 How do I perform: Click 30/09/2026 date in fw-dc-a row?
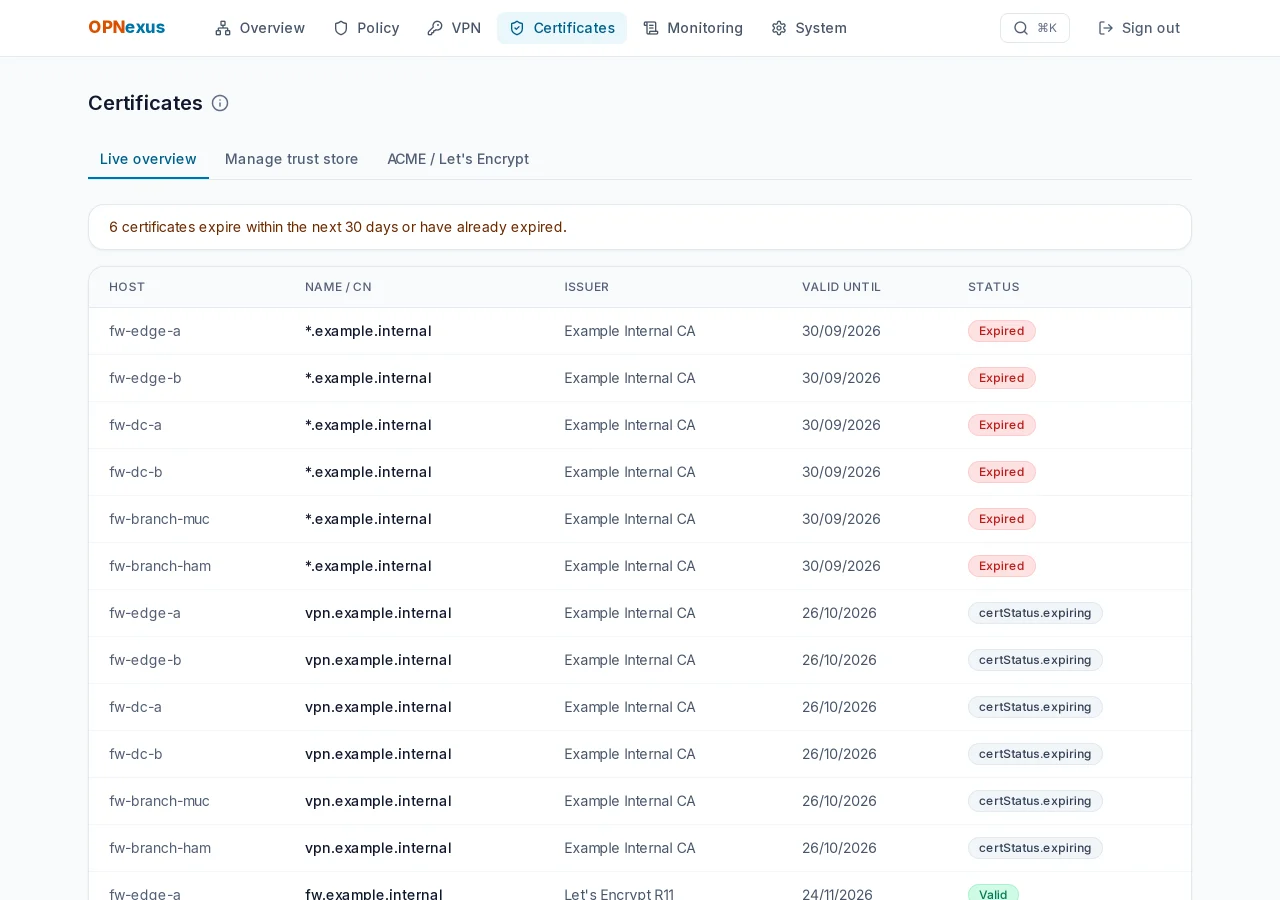(841, 425)
